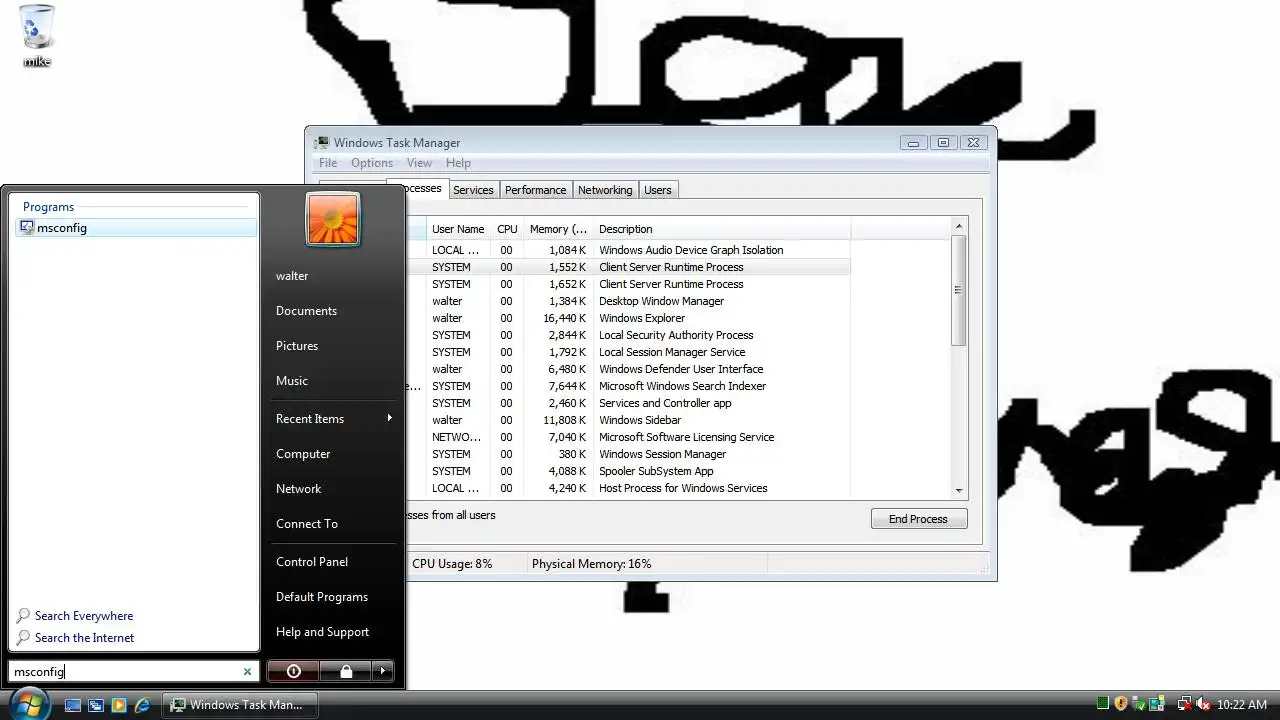
Task: Expand the Recent Items submenu arrow
Action: click(389, 418)
